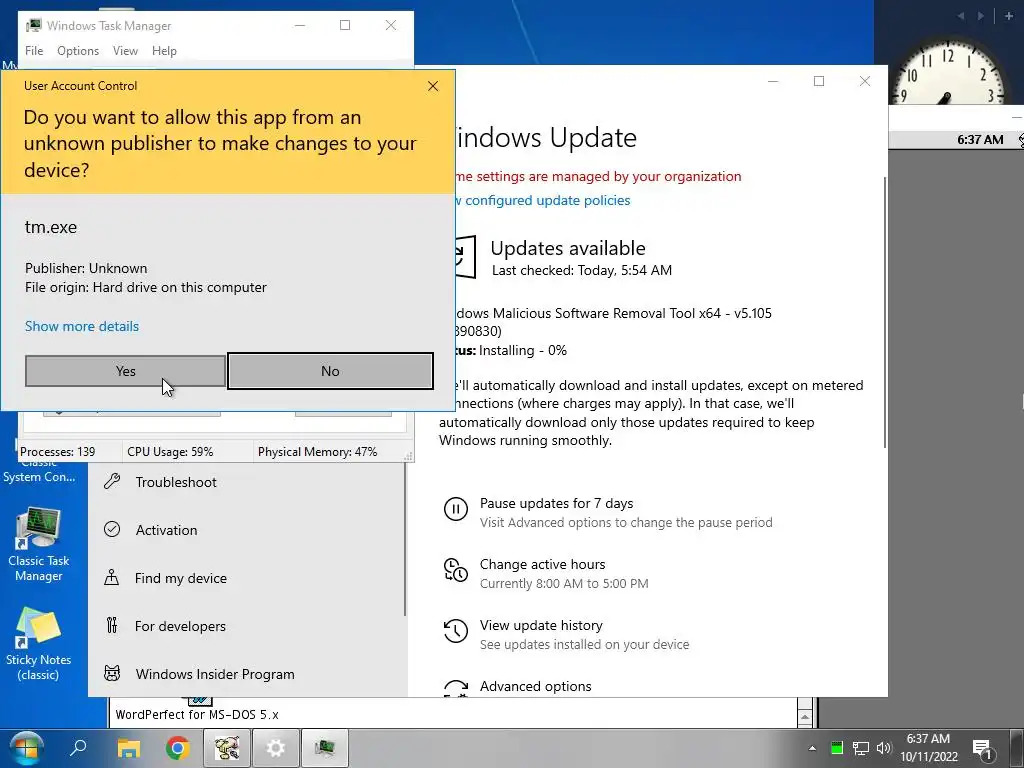Viewport: 1024px width, 768px height.
Task: Switch to Task Manager on the taskbar
Action: click(x=325, y=748)
